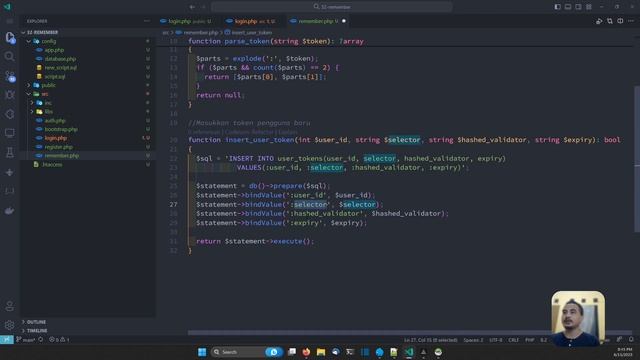Click the 32-remember command center search
640x360 pixels.
pos(331,7)
